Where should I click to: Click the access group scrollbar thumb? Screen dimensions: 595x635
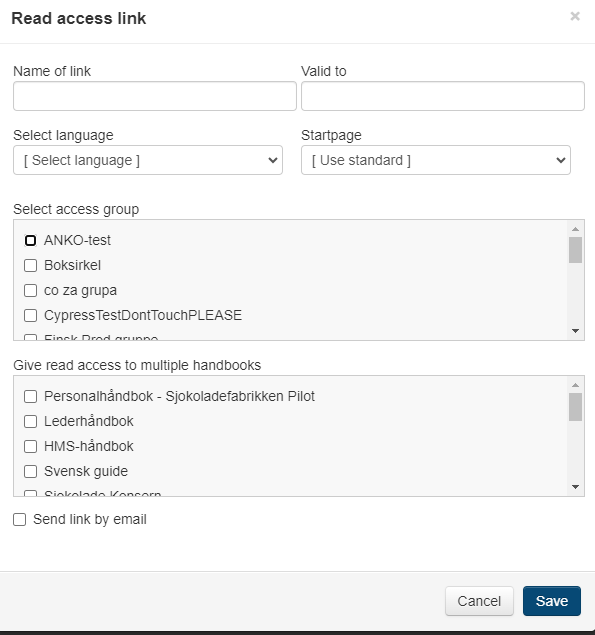(575, 250)
